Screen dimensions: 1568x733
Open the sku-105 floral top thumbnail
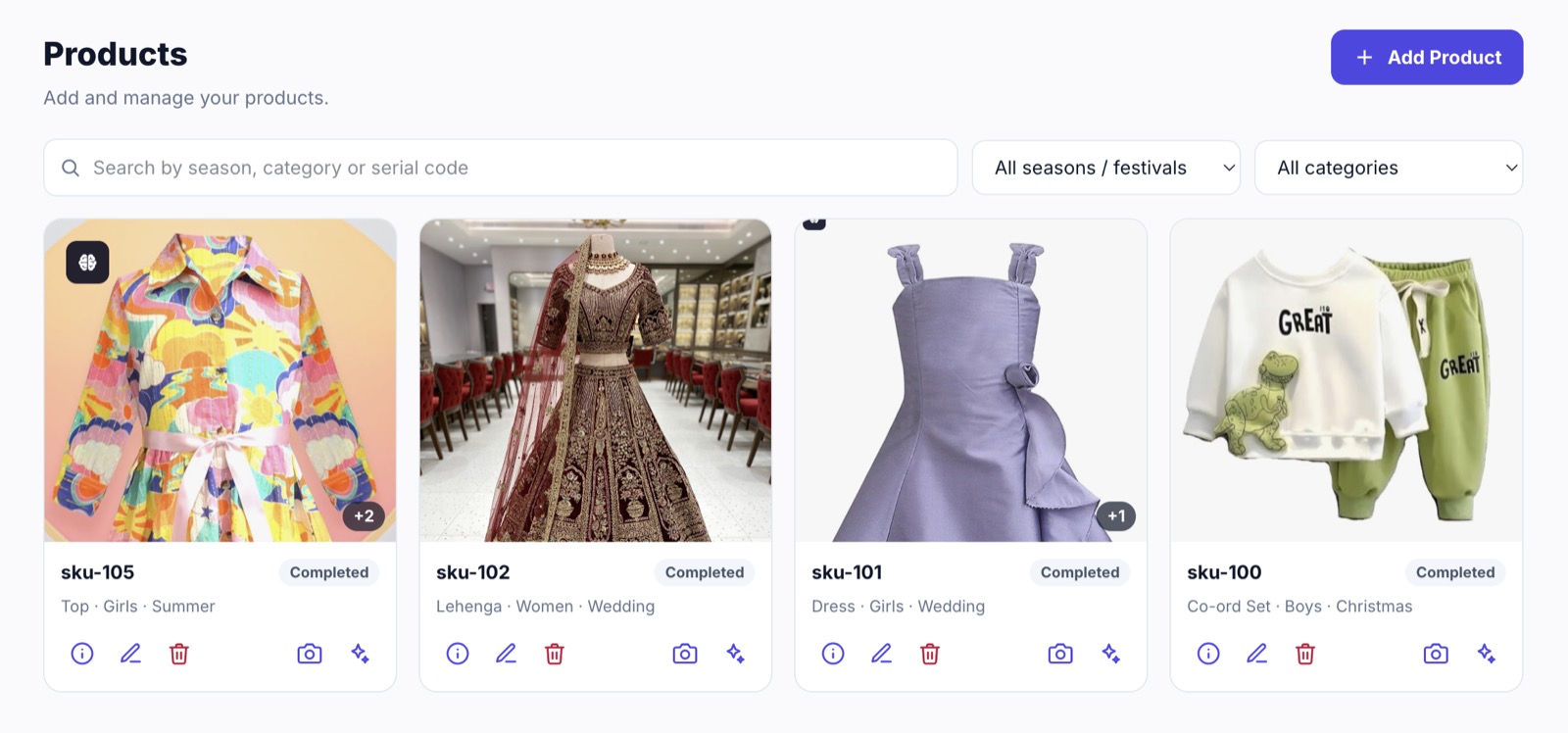tap(220, 380)
